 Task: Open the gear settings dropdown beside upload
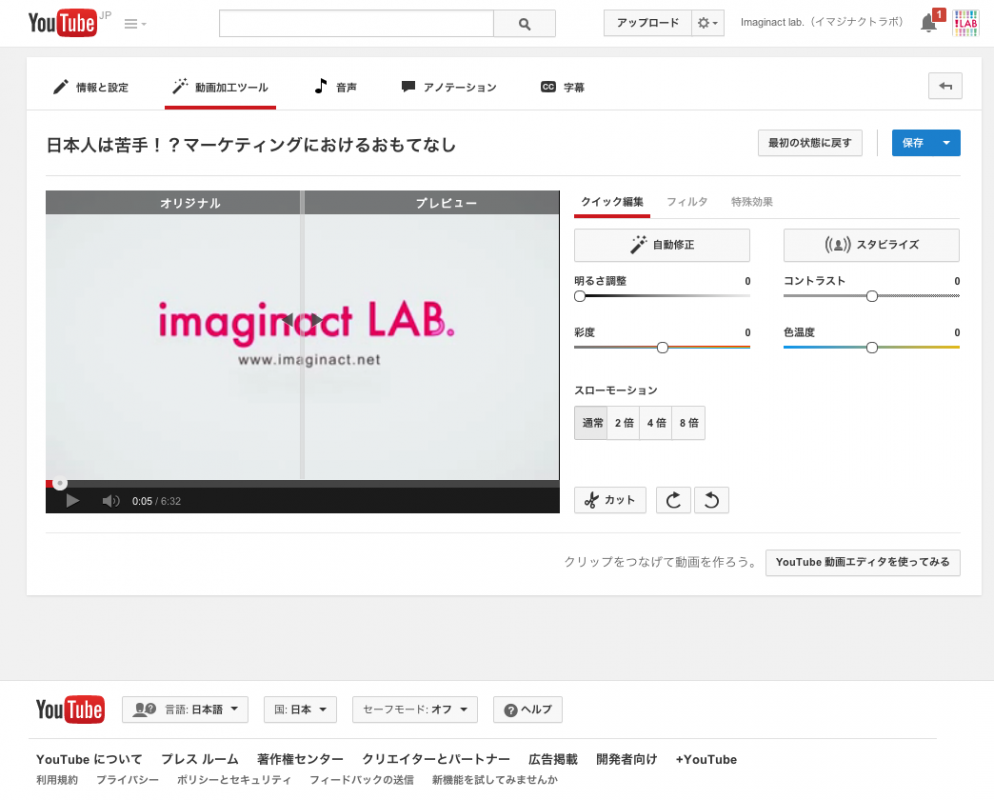pos(707,23)
